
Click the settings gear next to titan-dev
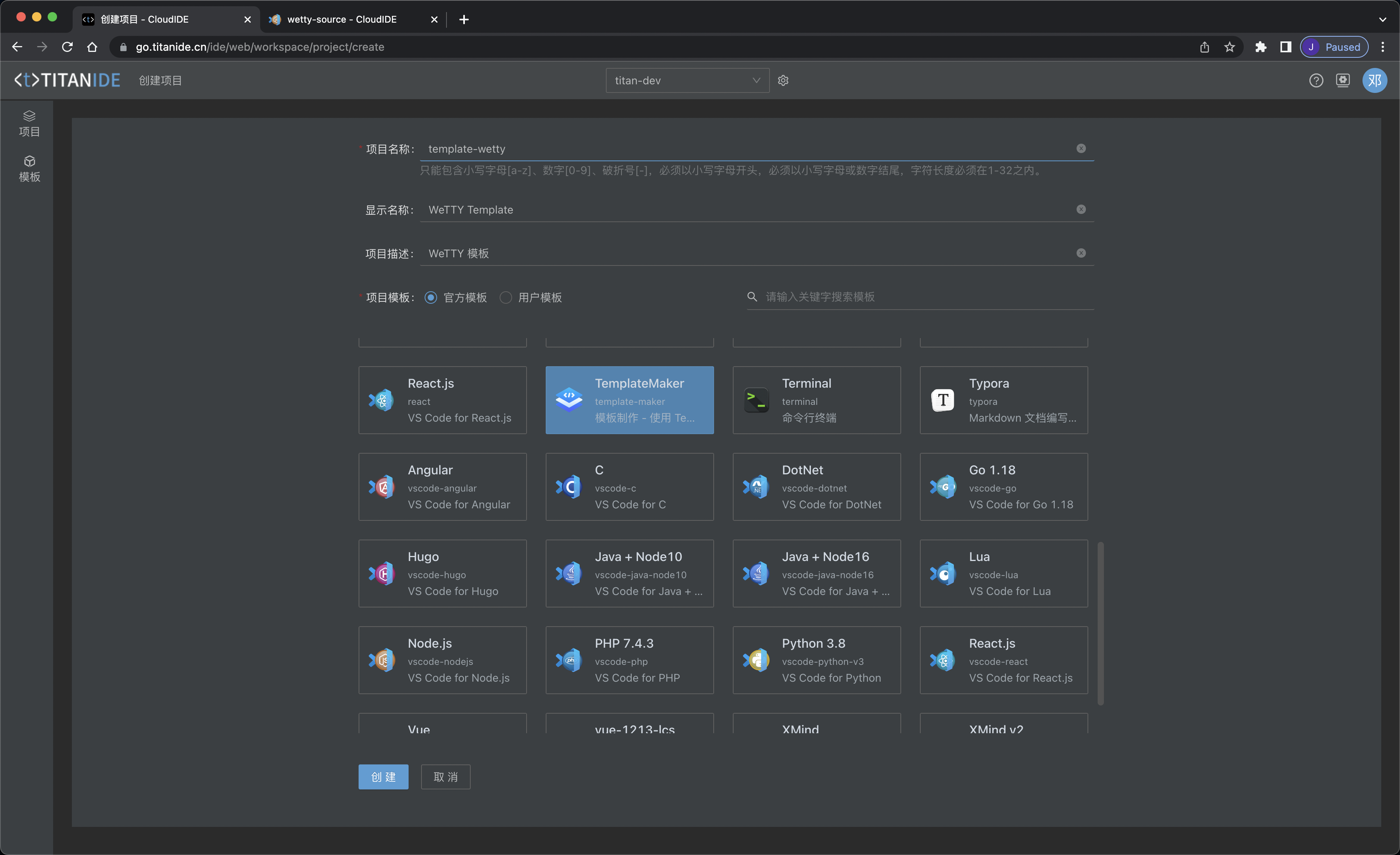click(x=783, y=80)
